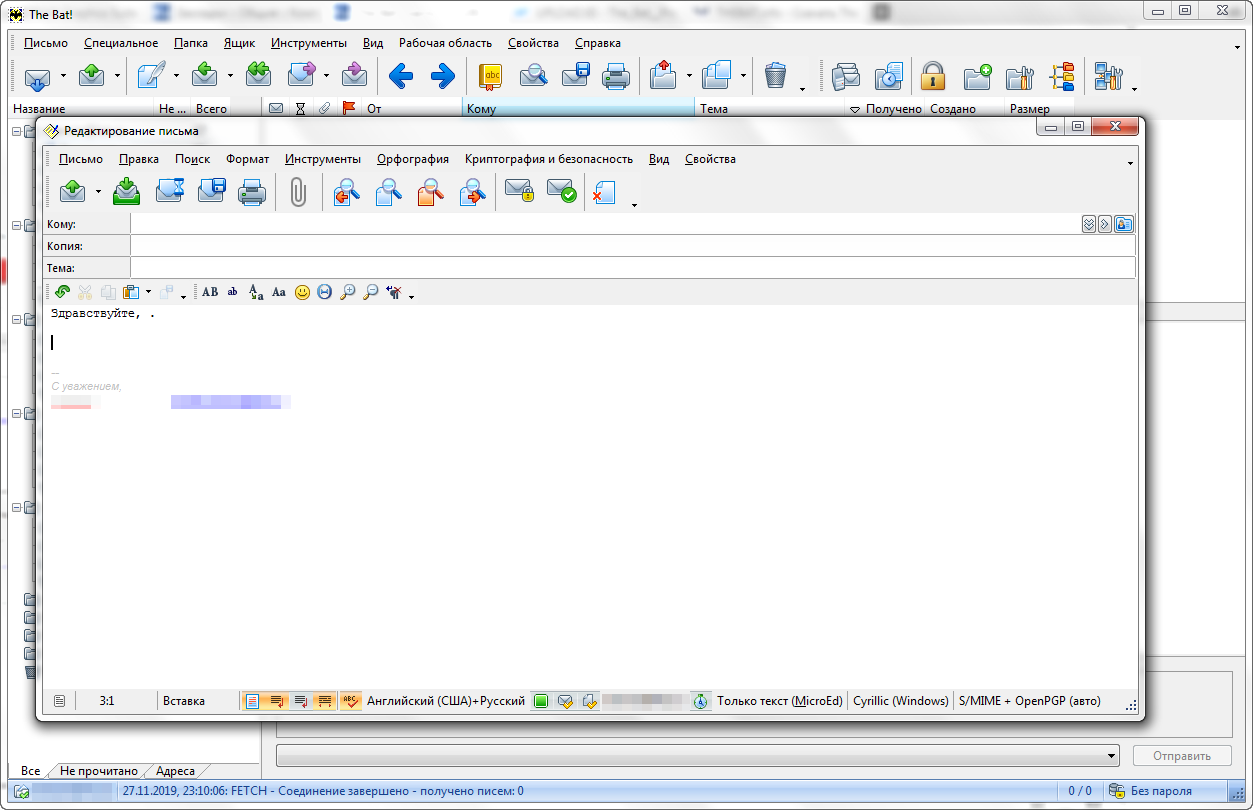Click the green Save to Outbox icon

click(127, 191)
